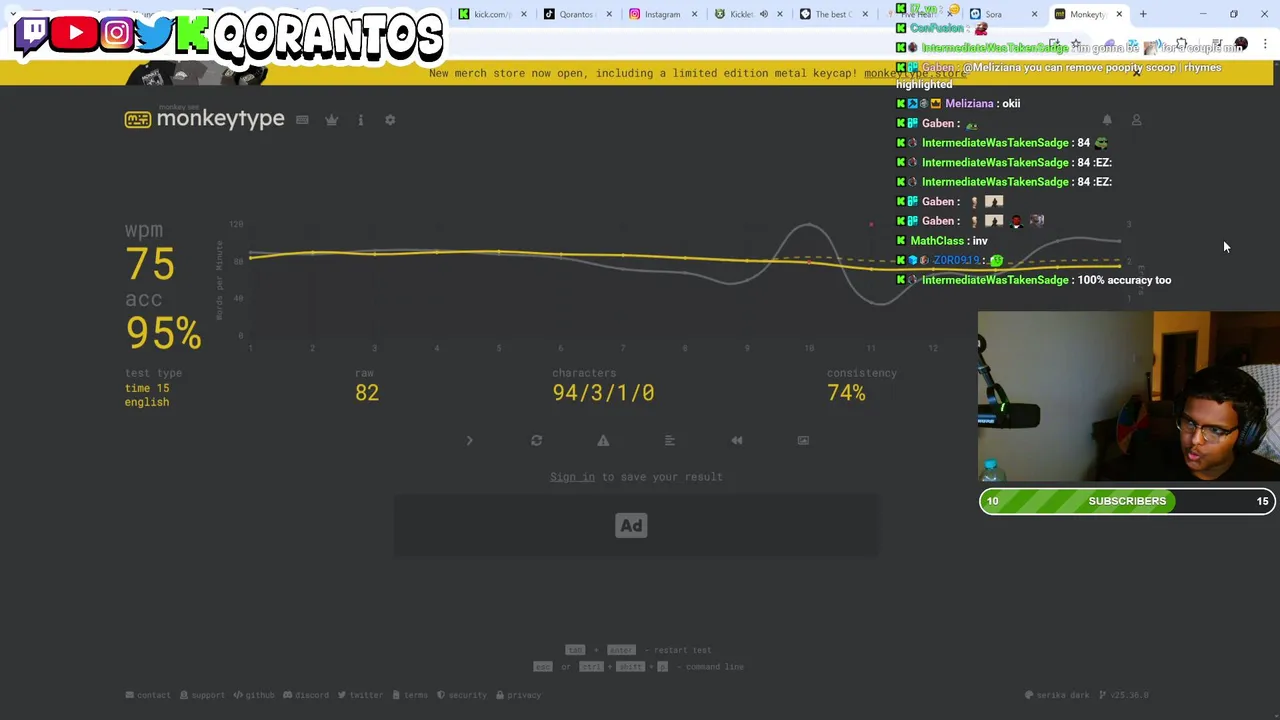This screenshot has width=1280, height=720.
Task: Open the browser three-dot menu
Action: coord(1265,45)
